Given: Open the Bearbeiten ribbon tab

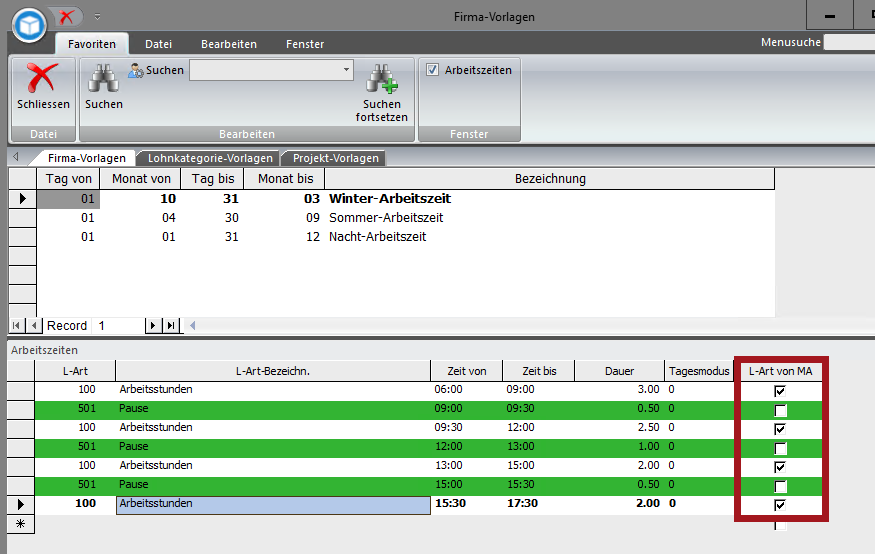Looking at the screenshot, I should (x=229, y=44).
